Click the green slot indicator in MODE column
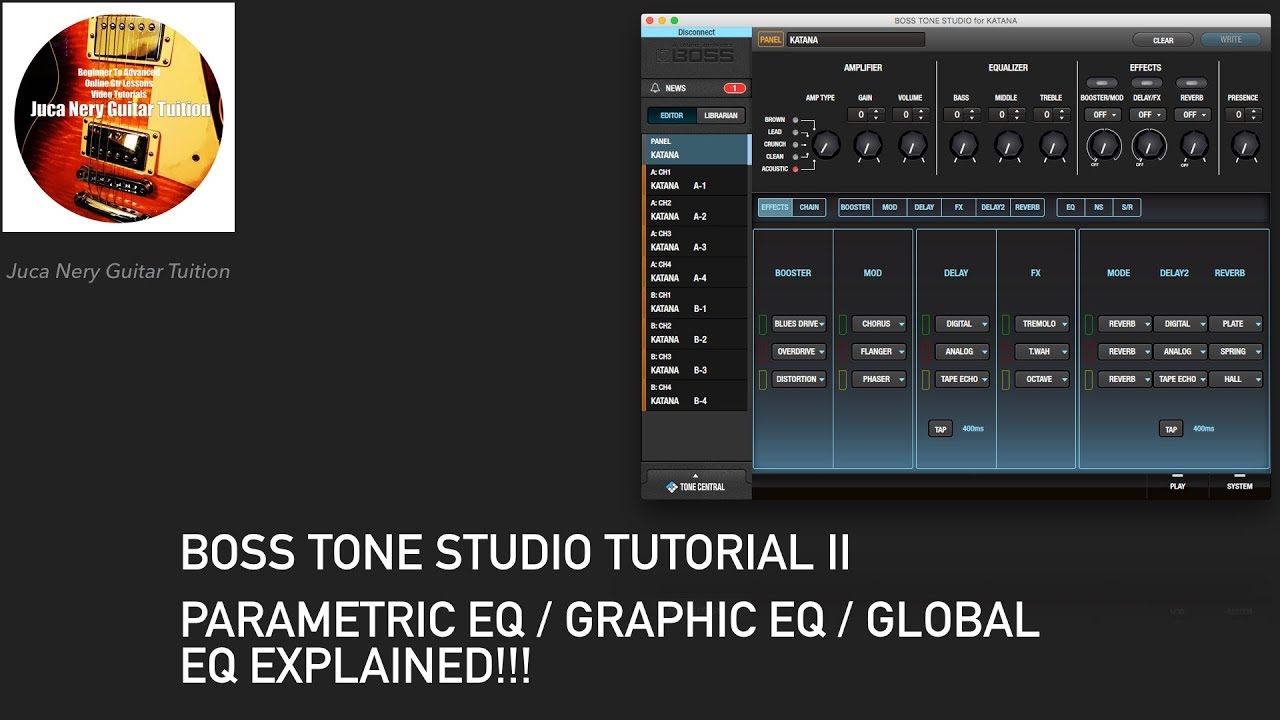 (1089, 324)
